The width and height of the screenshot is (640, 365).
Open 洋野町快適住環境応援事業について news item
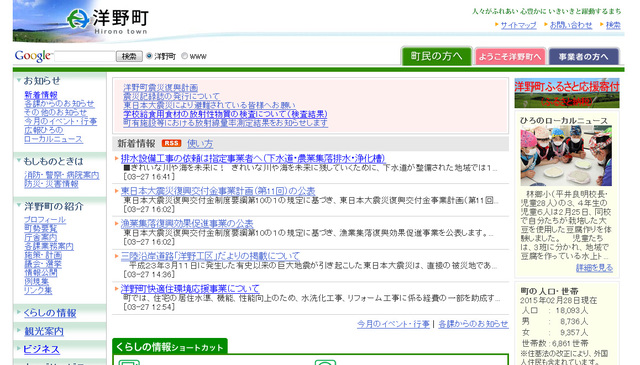(x=190, y=289)
